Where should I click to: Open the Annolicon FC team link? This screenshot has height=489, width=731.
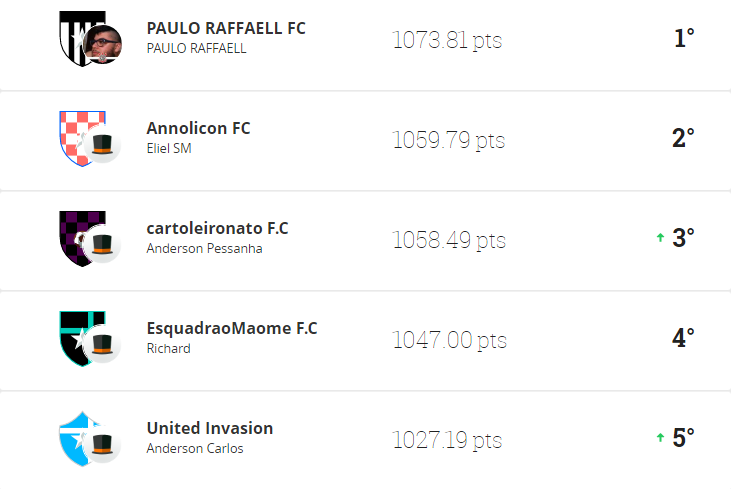(x=198, y=128)
